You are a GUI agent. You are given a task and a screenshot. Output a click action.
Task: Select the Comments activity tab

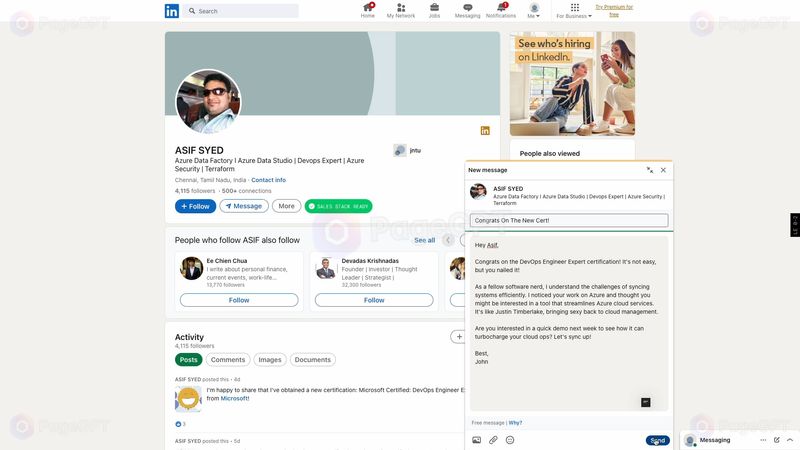click(x=228, y=360)
